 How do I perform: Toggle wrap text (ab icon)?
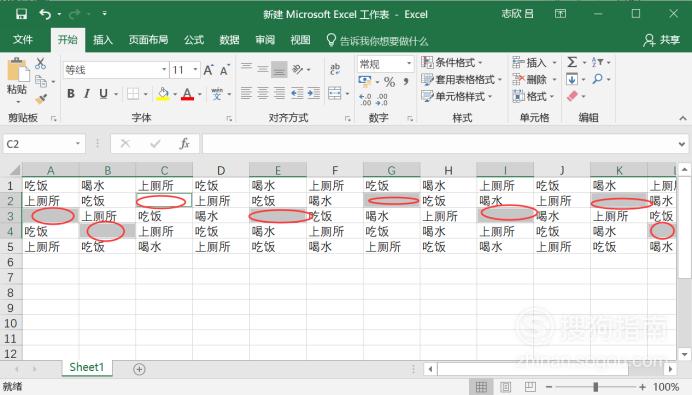tap(335, 69)
